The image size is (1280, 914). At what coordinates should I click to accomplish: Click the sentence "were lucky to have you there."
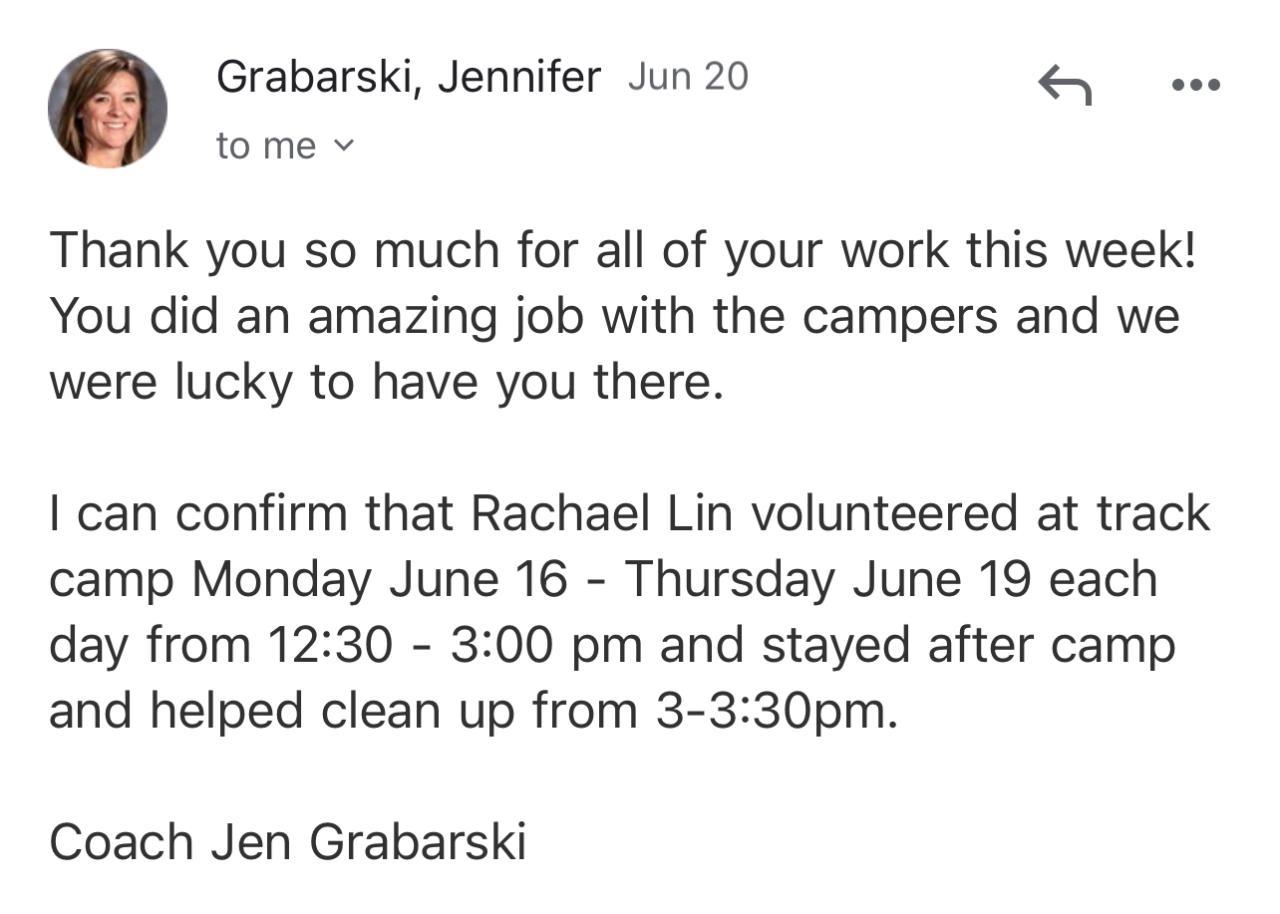(x=385, y=382)
